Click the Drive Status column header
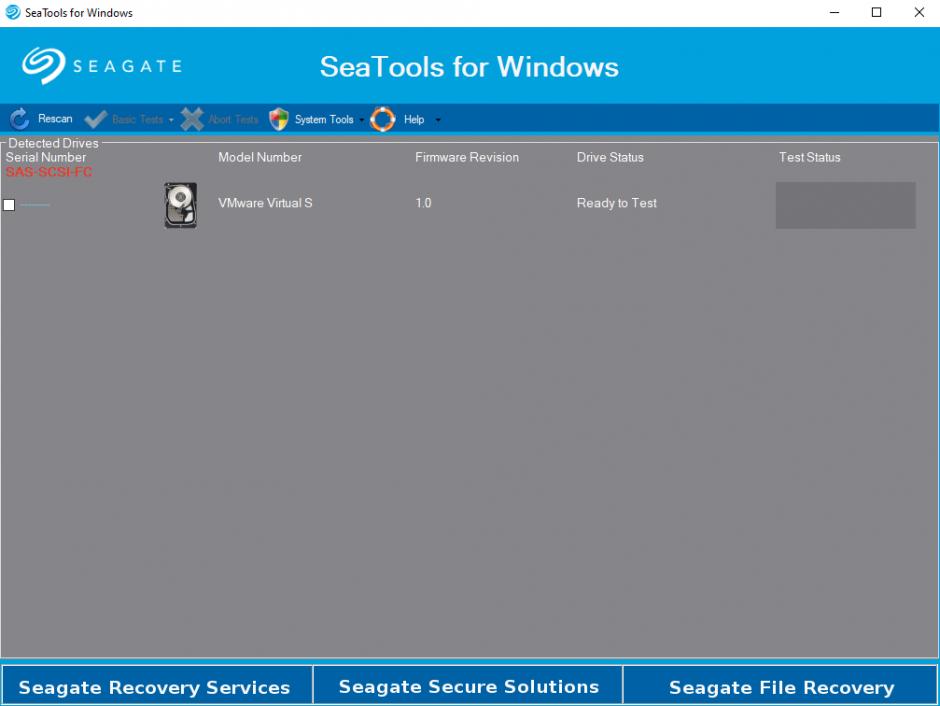 click(x=610, y=157)
